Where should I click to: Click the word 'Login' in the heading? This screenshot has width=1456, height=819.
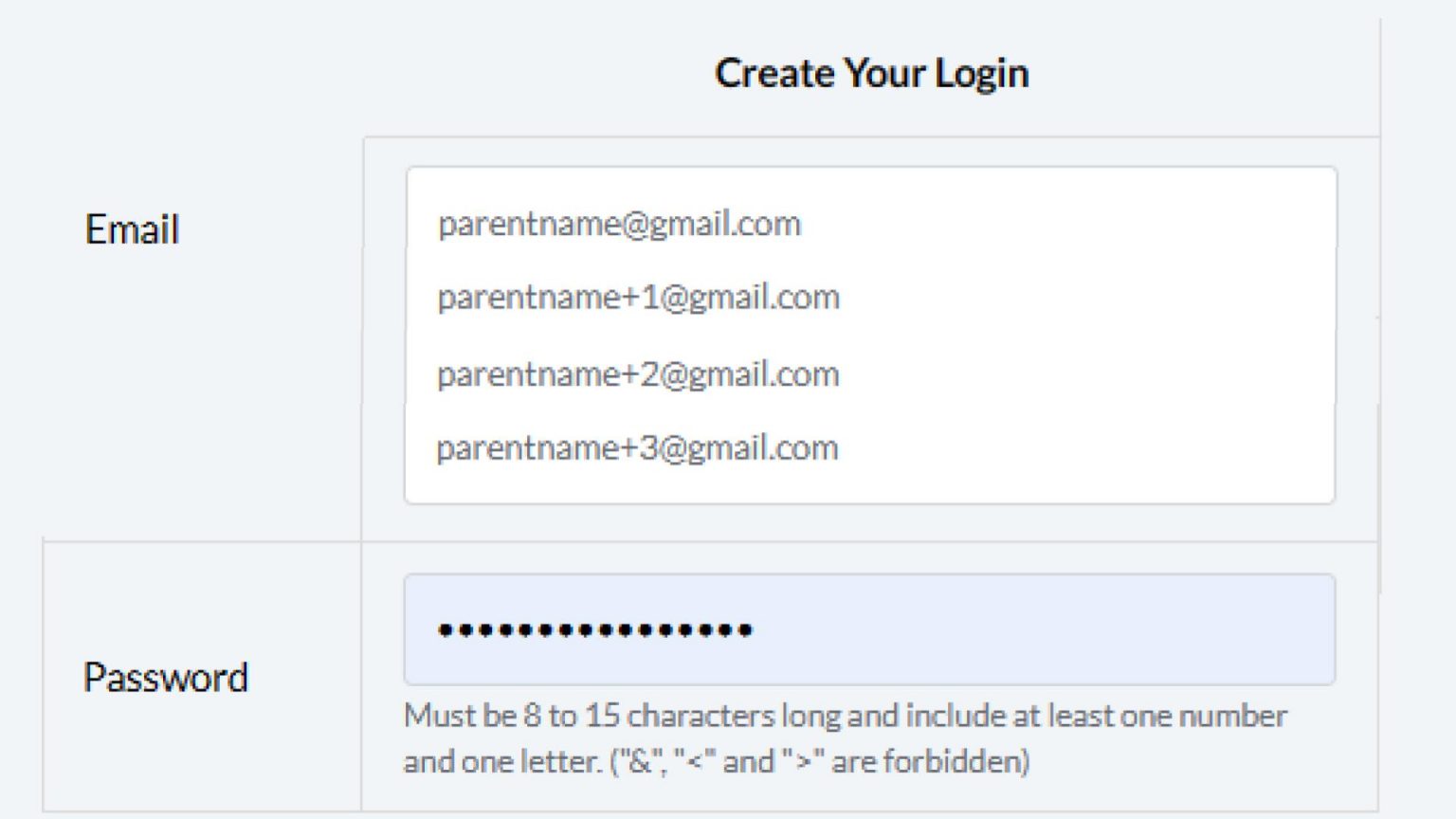click(x=981, y=73)
